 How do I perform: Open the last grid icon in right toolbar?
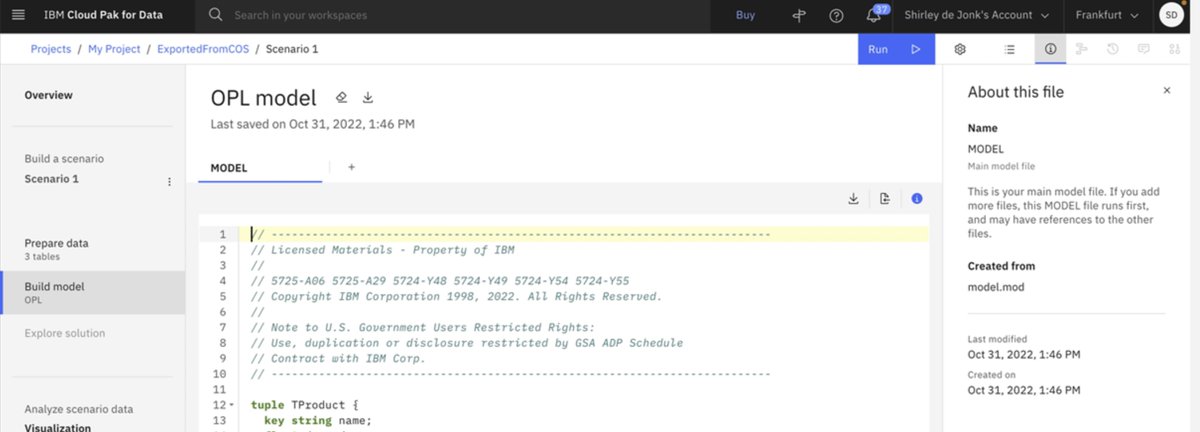click(x=1175, y=49)
